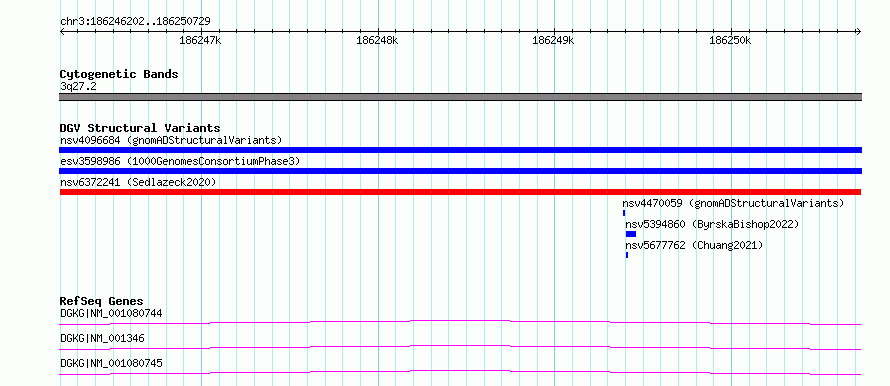Open variant label nsv5677762 (Chuang2021)

point(694,245)
